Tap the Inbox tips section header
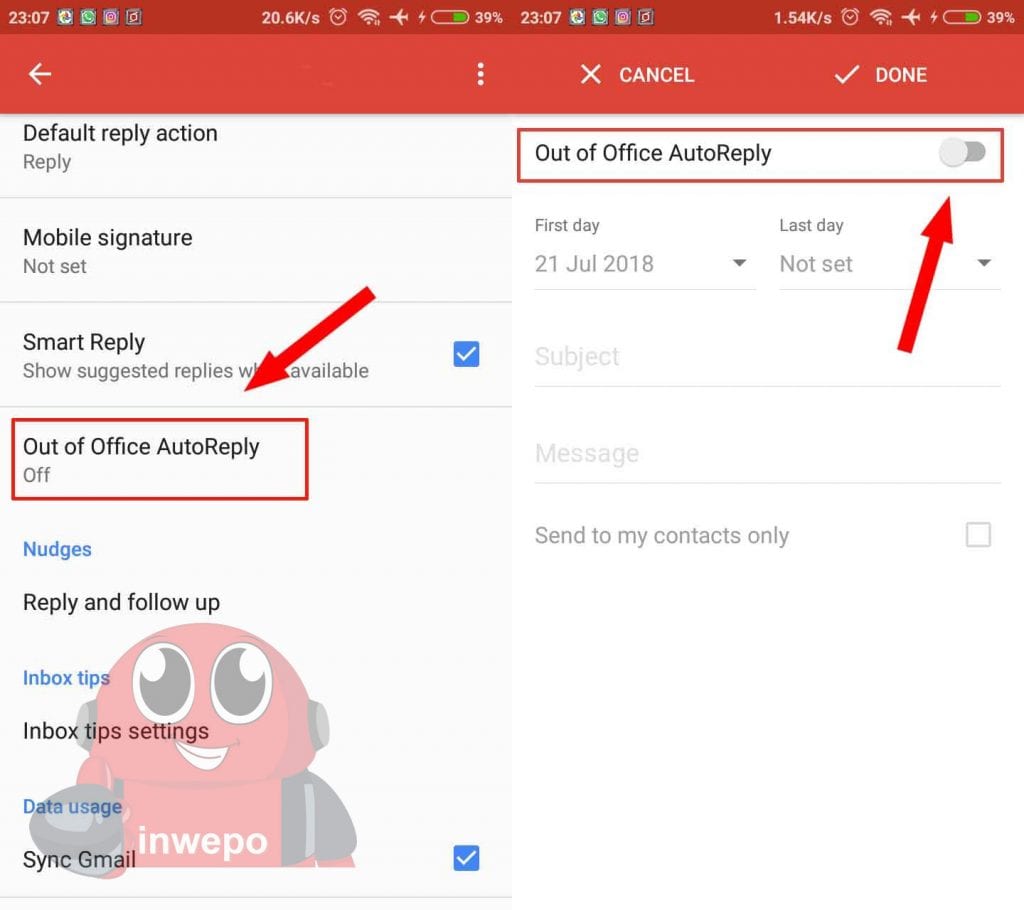The width and height of the screenshot is (1024, 910). point(66,677)
